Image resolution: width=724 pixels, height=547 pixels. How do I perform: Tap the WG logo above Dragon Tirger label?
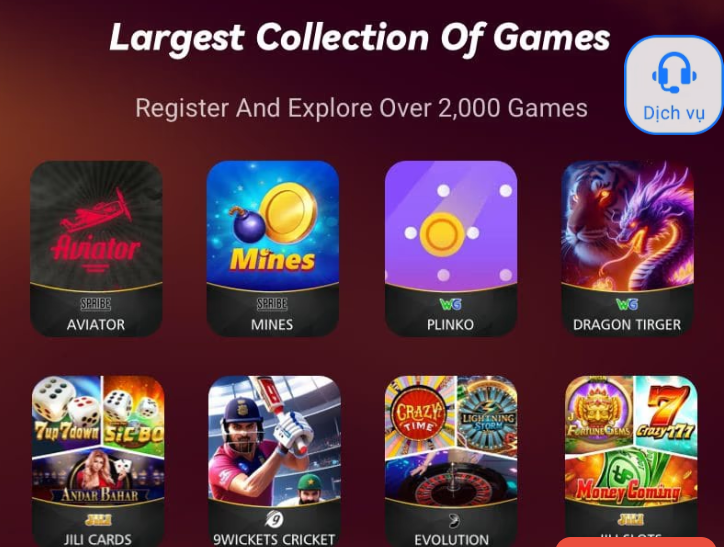coord(627,304)
